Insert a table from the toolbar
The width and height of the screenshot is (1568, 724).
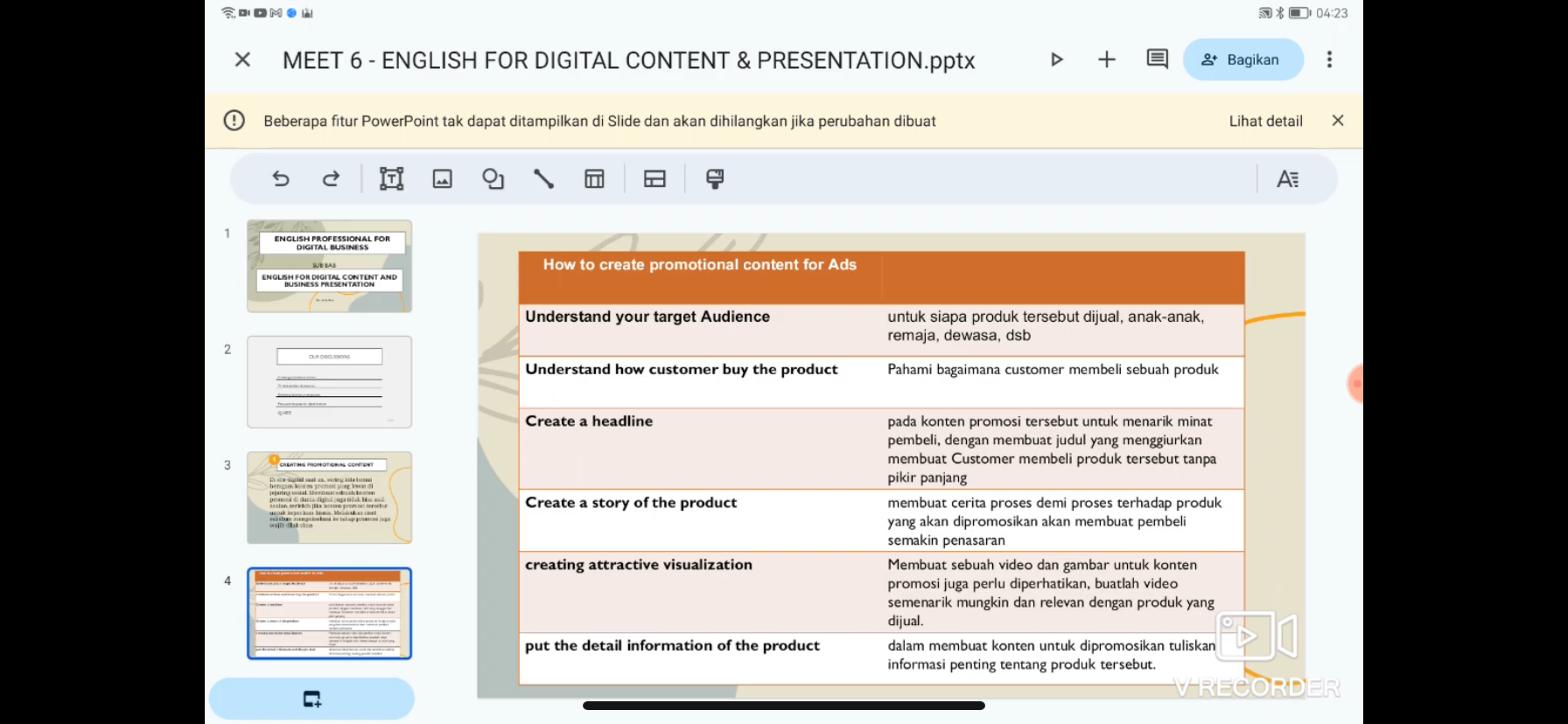coord(595,179)
